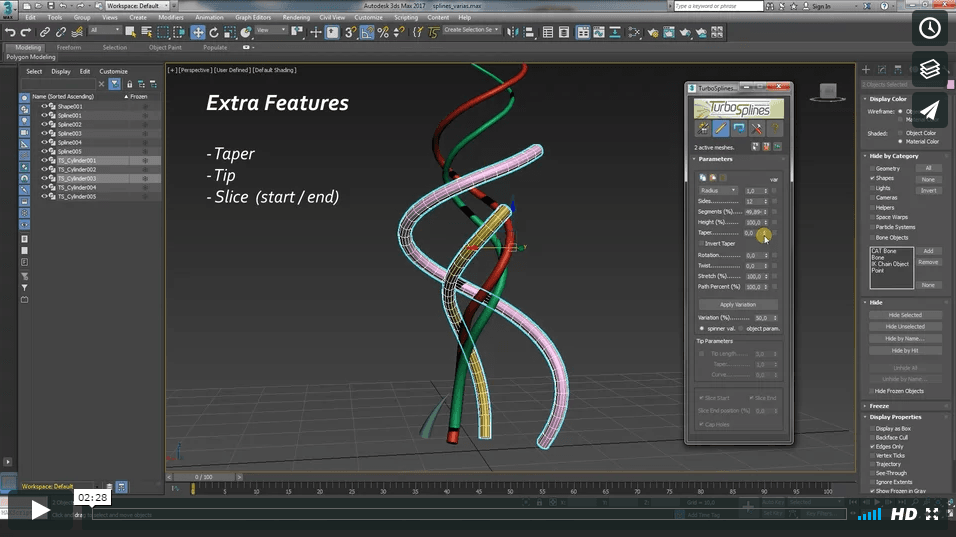Screen dimensions: 956x537
Task: Select the spinner val. radio button
Action: [702, 329]
